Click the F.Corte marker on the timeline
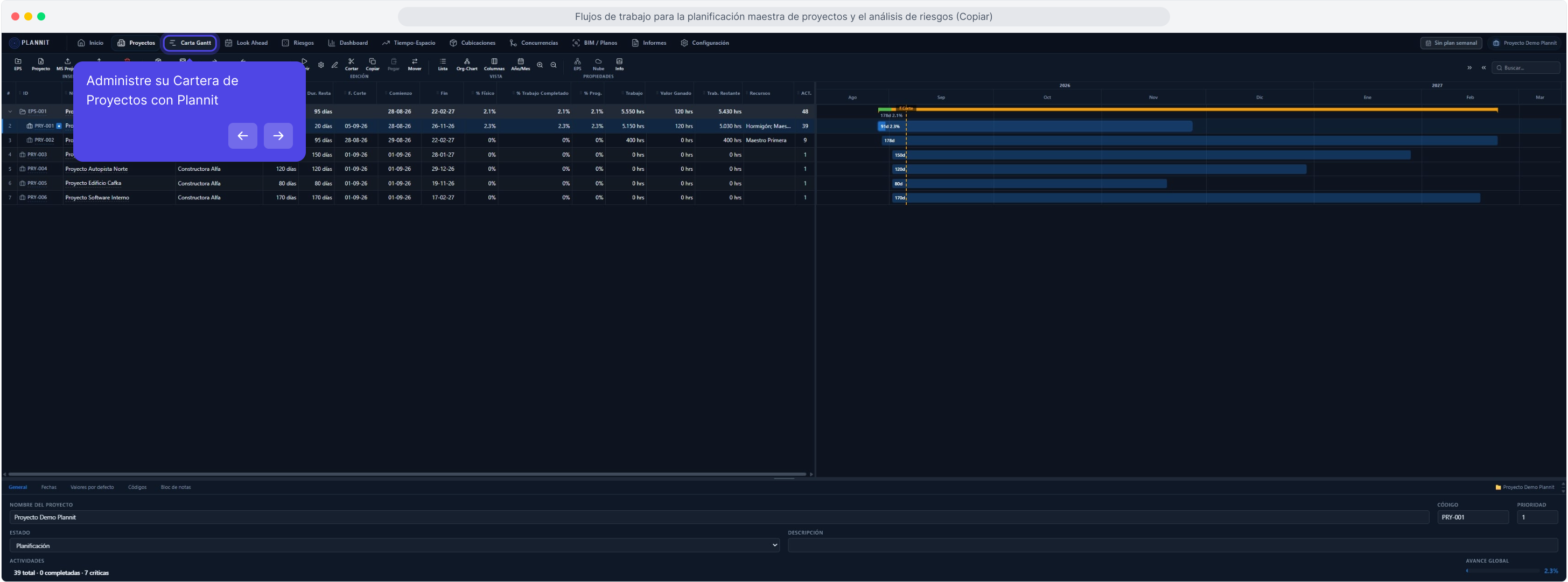This screenshot has height=582, width=1568. 906,108
